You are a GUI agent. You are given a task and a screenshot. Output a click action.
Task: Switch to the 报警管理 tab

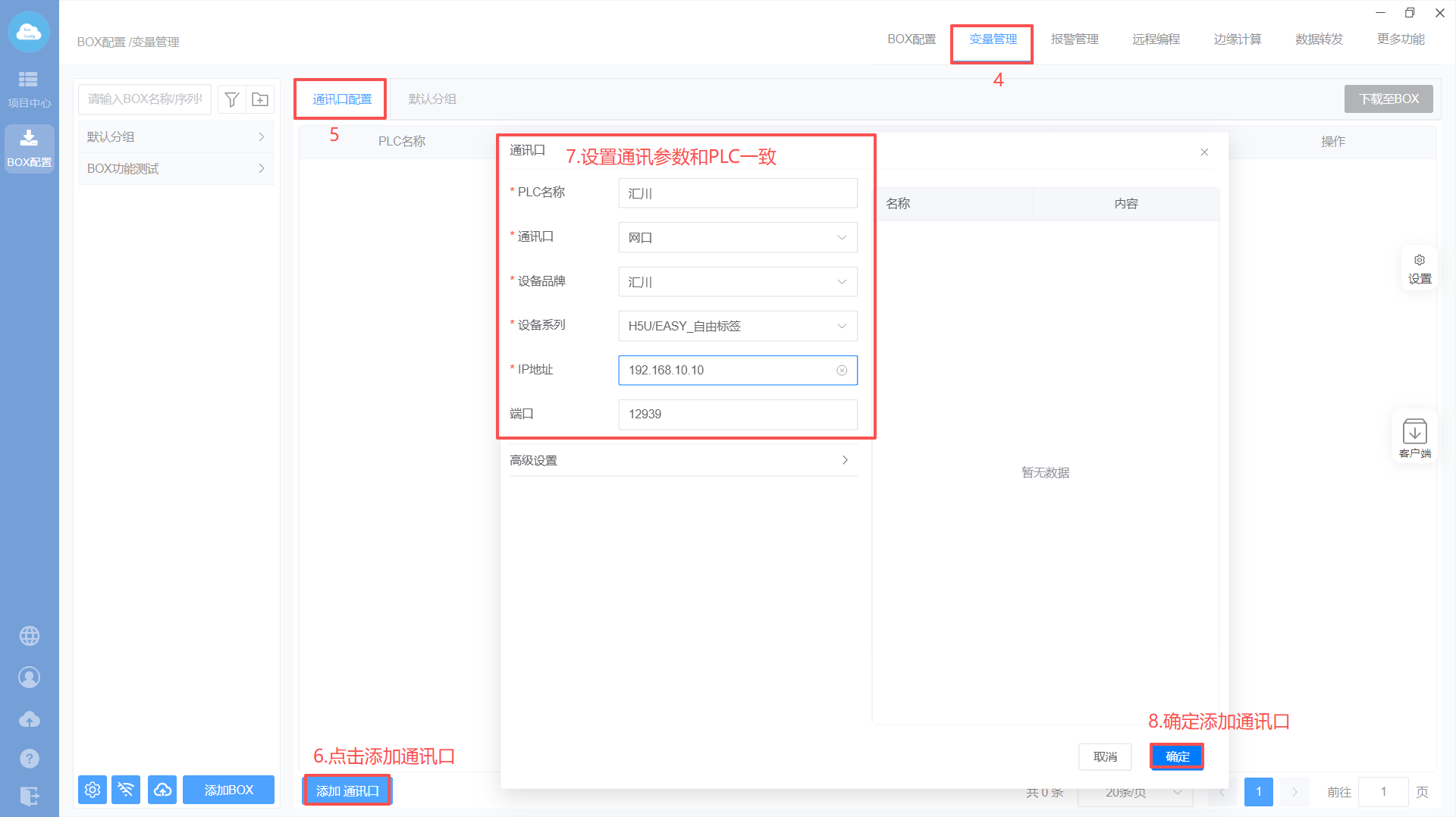click(x=1074, y=39)
